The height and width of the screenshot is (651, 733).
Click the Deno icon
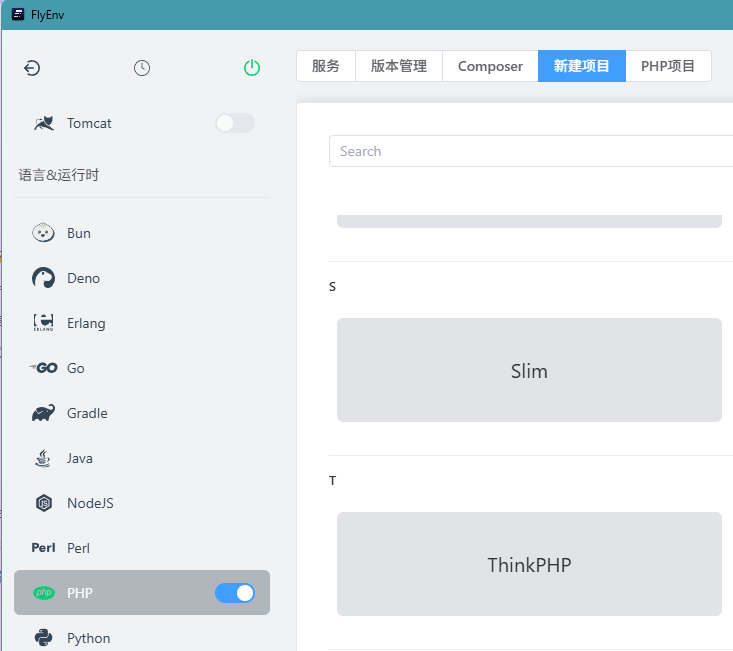[x=43, y=278]
